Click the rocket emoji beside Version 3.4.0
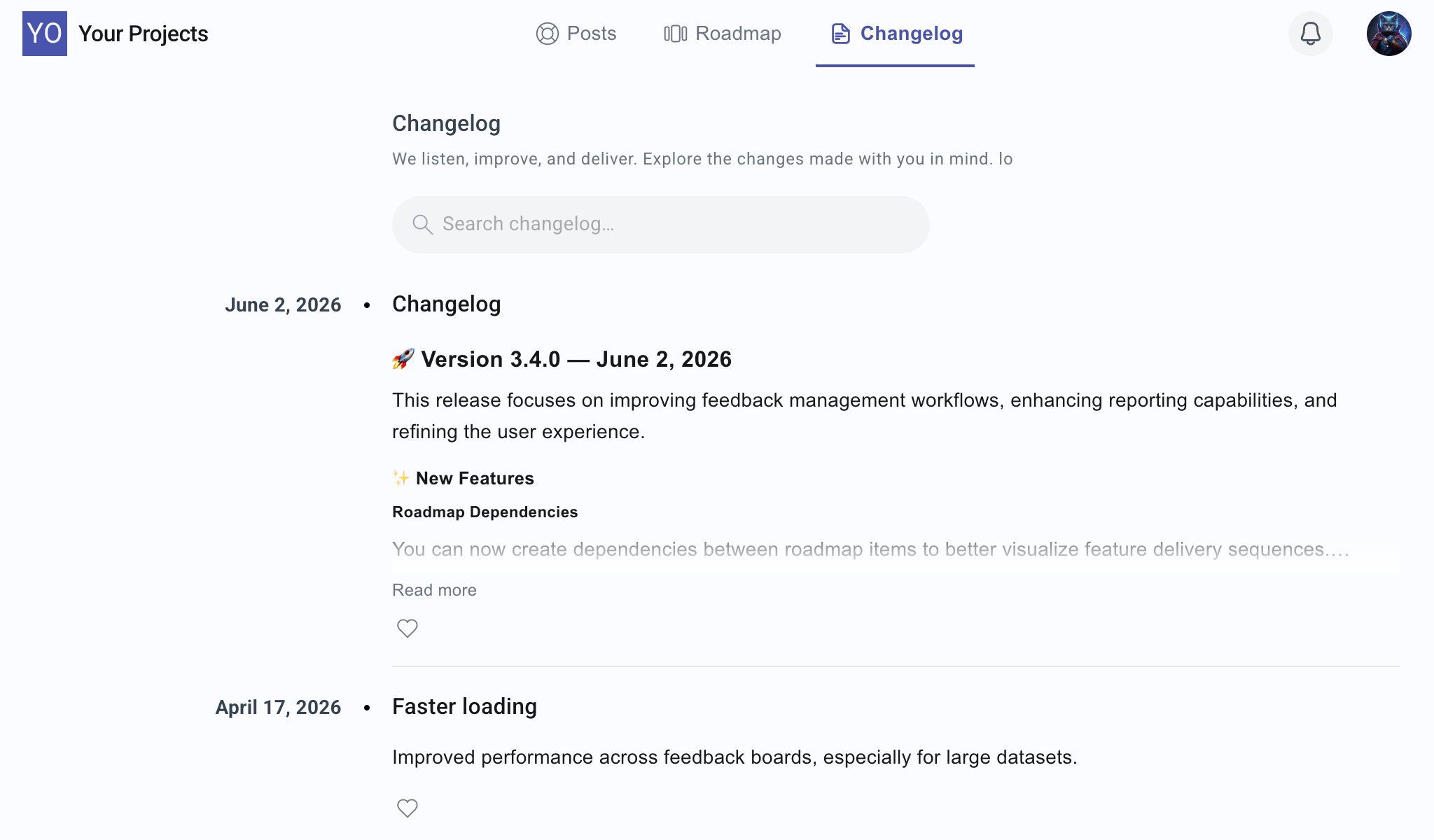This screenshot has width=1434, height=840. 403,359
